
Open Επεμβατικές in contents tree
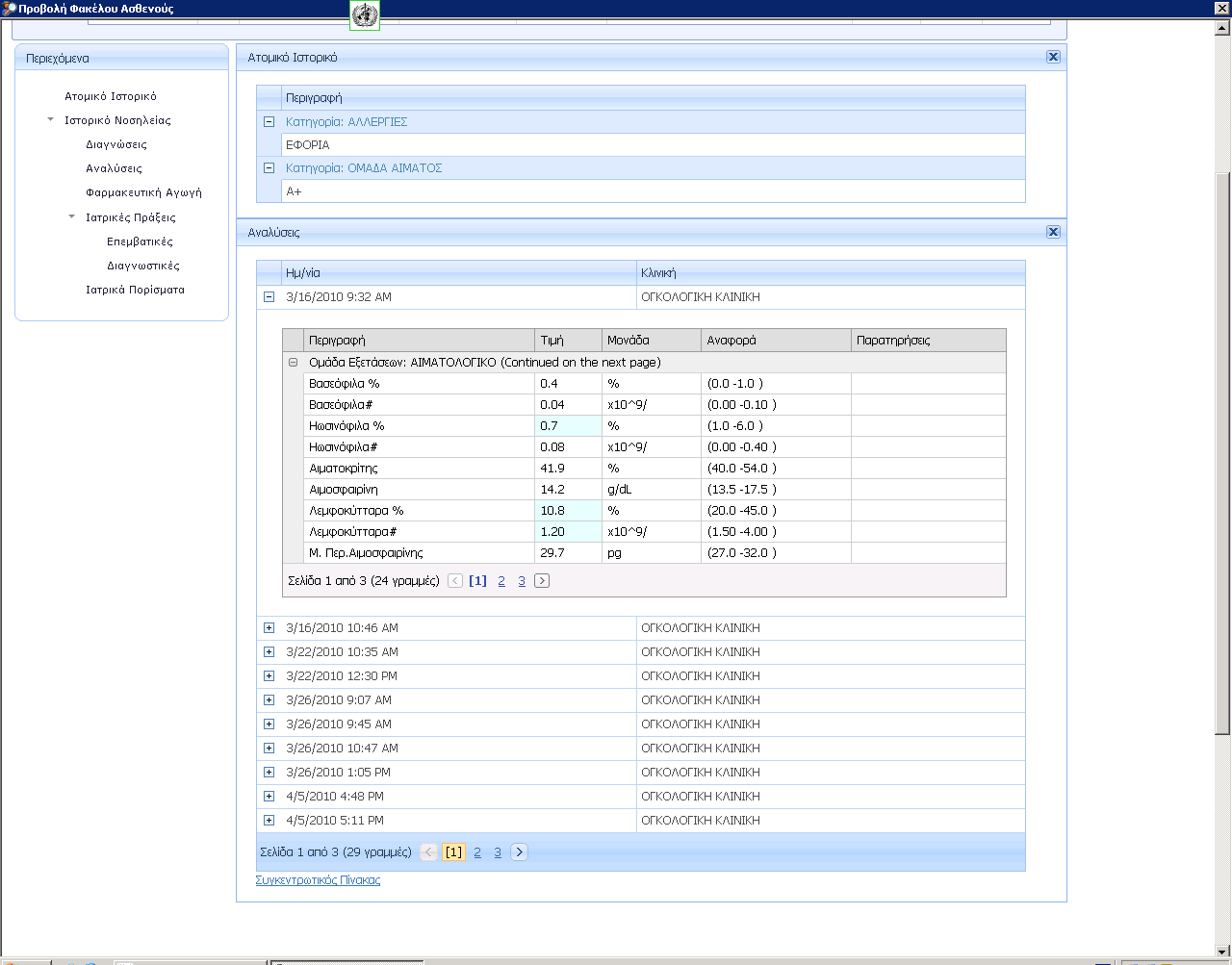(140, 241)
